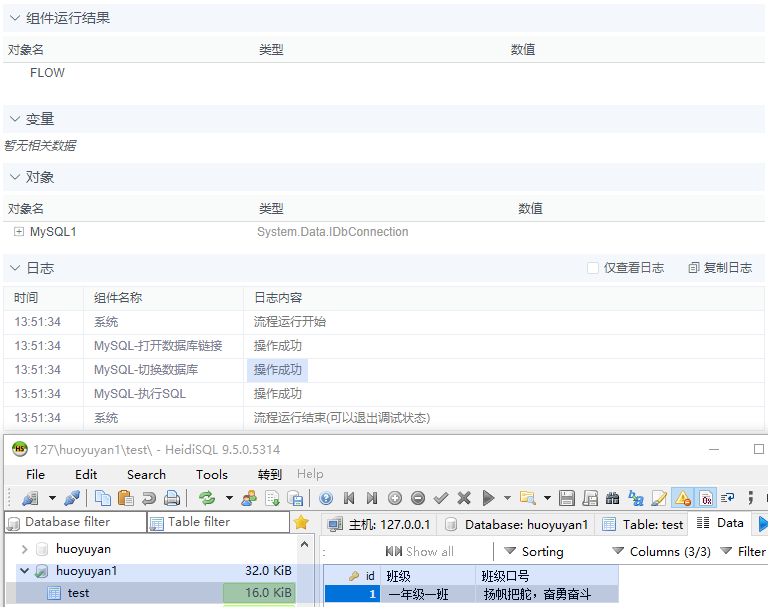Toggle the stop on errors warning icon
Viewport: 768px width, 607px height.
pos(682,498)
